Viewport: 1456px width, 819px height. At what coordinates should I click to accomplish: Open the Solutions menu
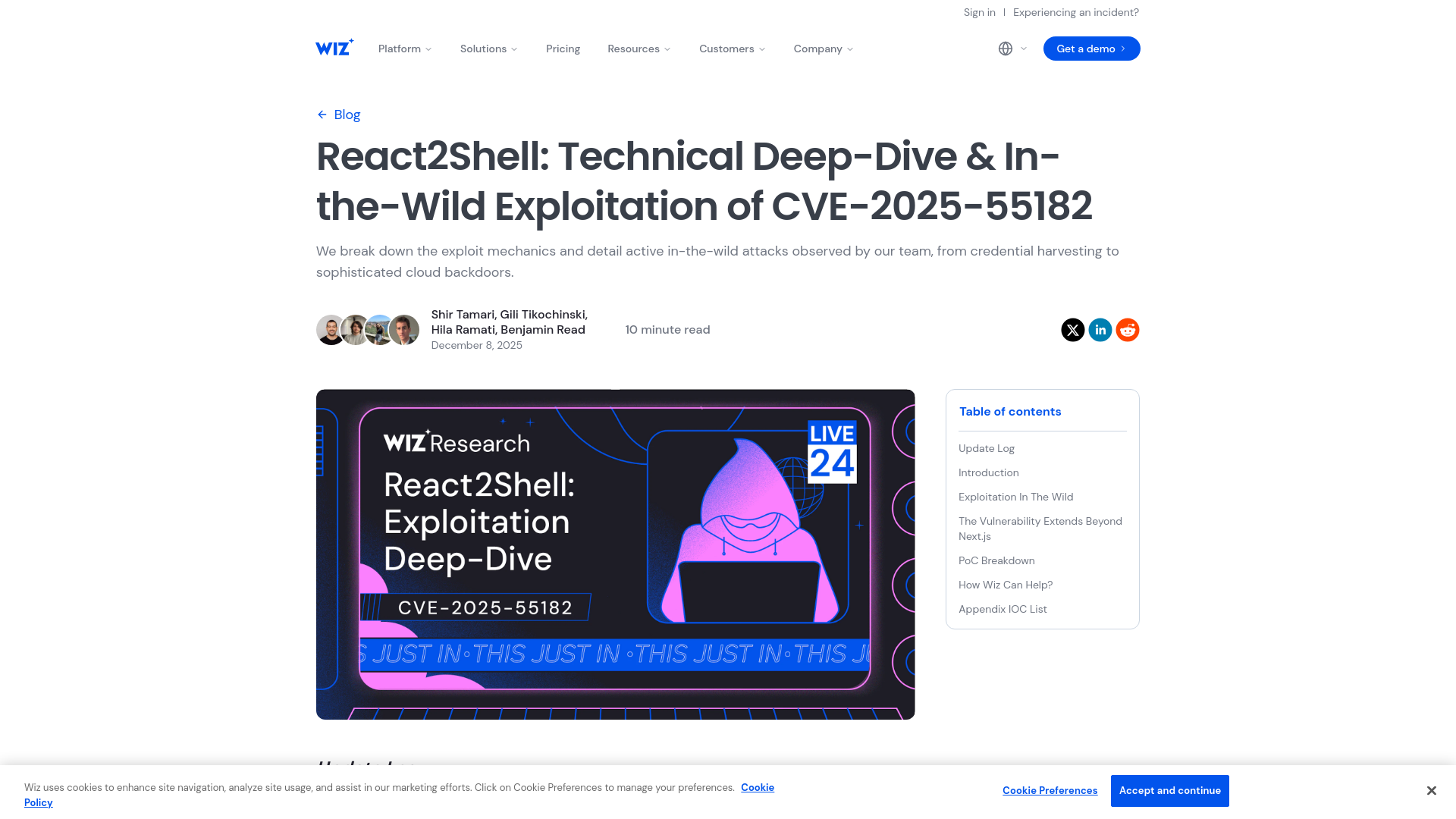(488, 49)
